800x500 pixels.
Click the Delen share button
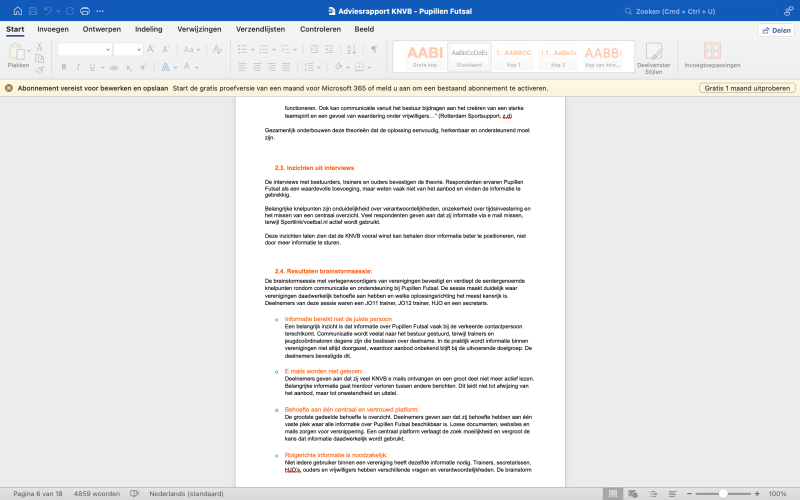coord(775,30)
